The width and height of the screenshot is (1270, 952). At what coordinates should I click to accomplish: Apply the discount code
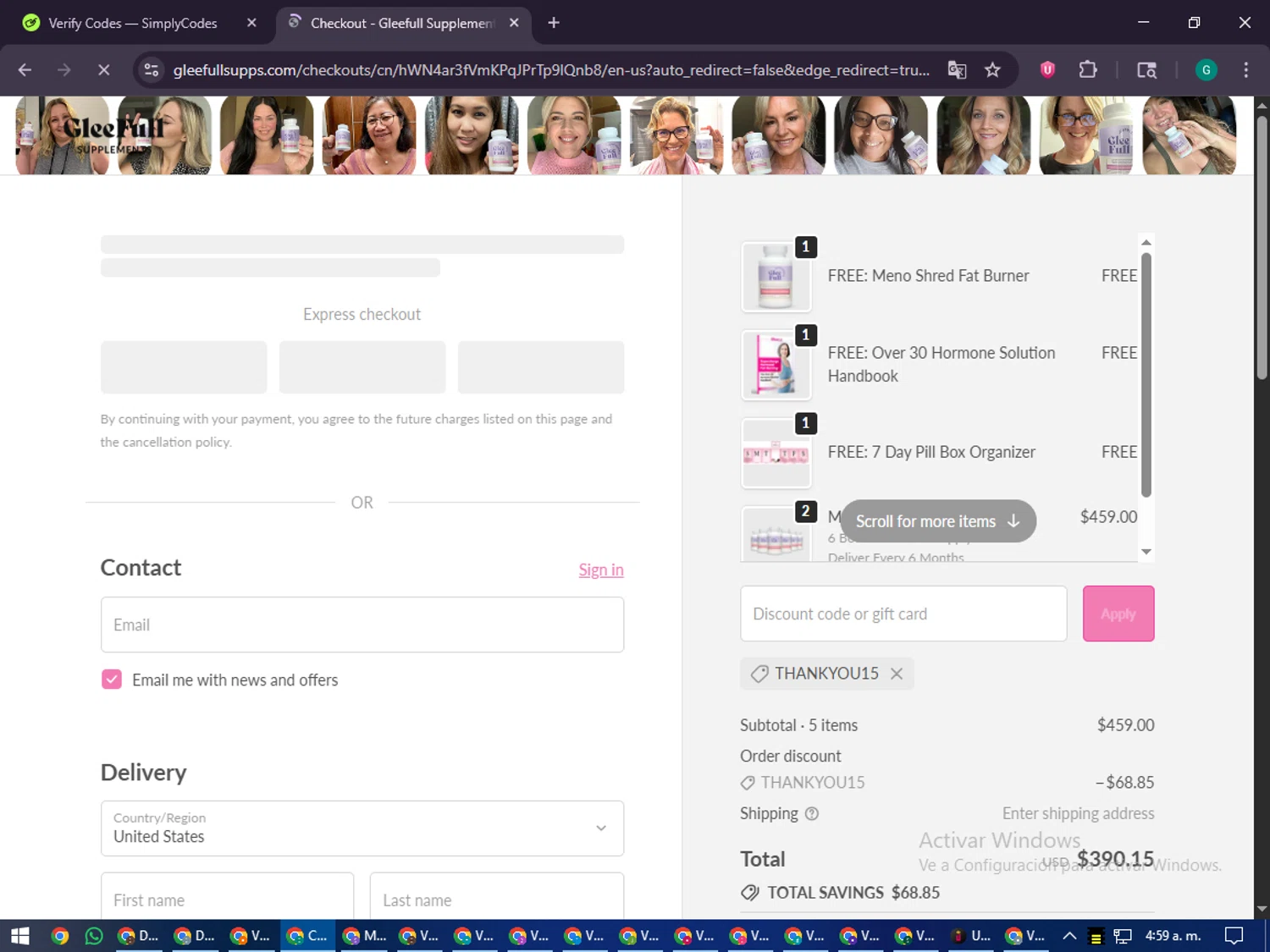pyautogui.click(x=1118, y=614)
